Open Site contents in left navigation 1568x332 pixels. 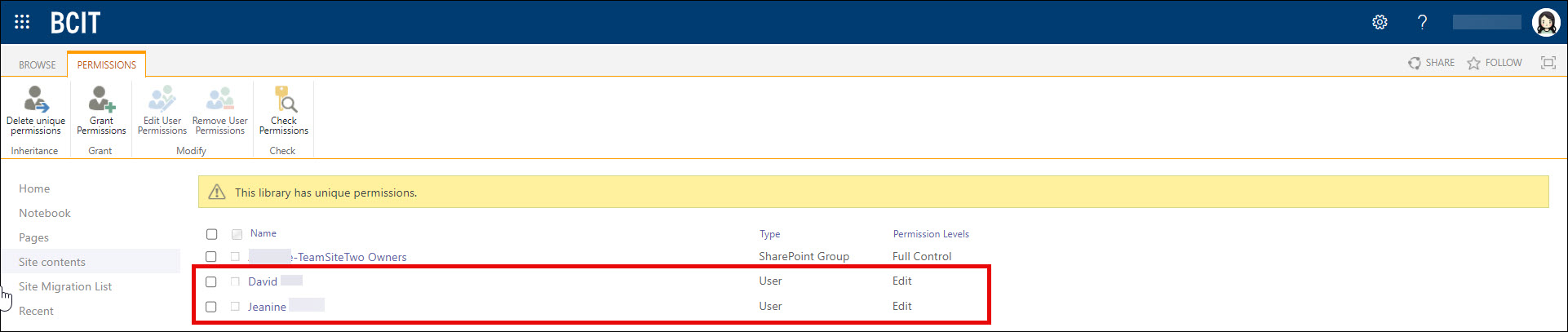point(52,262)
